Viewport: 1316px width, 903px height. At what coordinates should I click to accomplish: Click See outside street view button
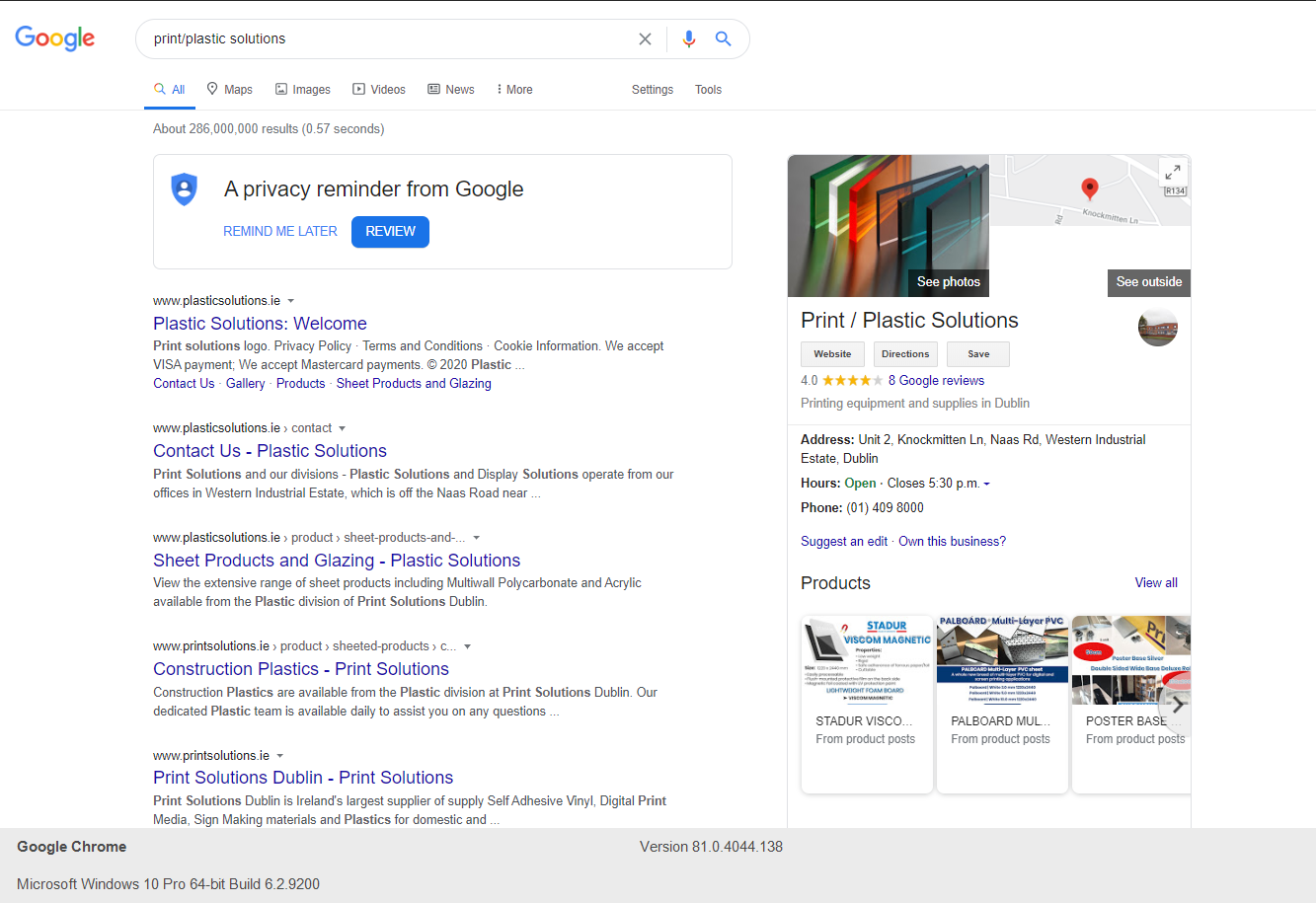click(1149, 281)
